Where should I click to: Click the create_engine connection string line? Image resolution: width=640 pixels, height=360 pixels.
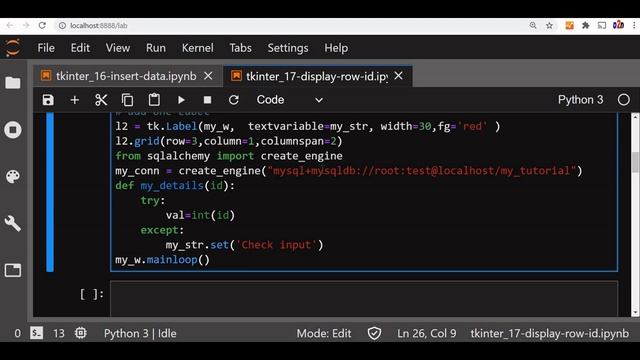[x=349, y=171]
